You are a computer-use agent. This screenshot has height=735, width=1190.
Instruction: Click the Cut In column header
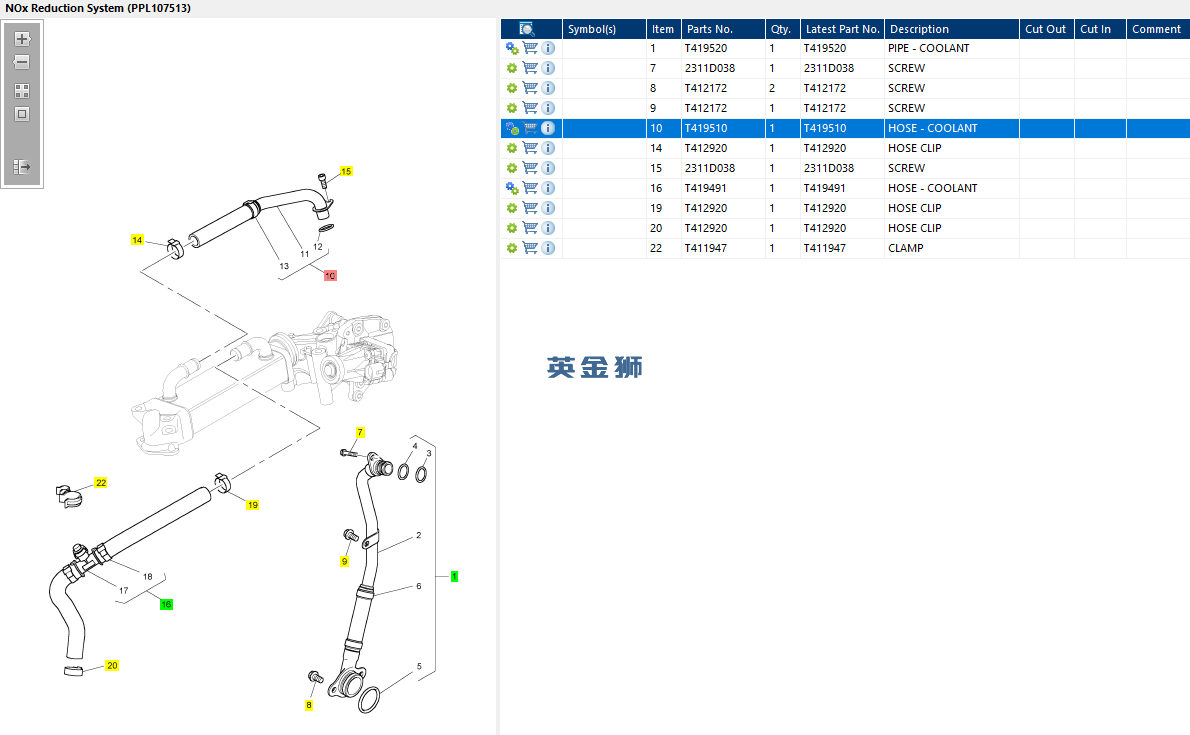click(x=1100, y=29)
